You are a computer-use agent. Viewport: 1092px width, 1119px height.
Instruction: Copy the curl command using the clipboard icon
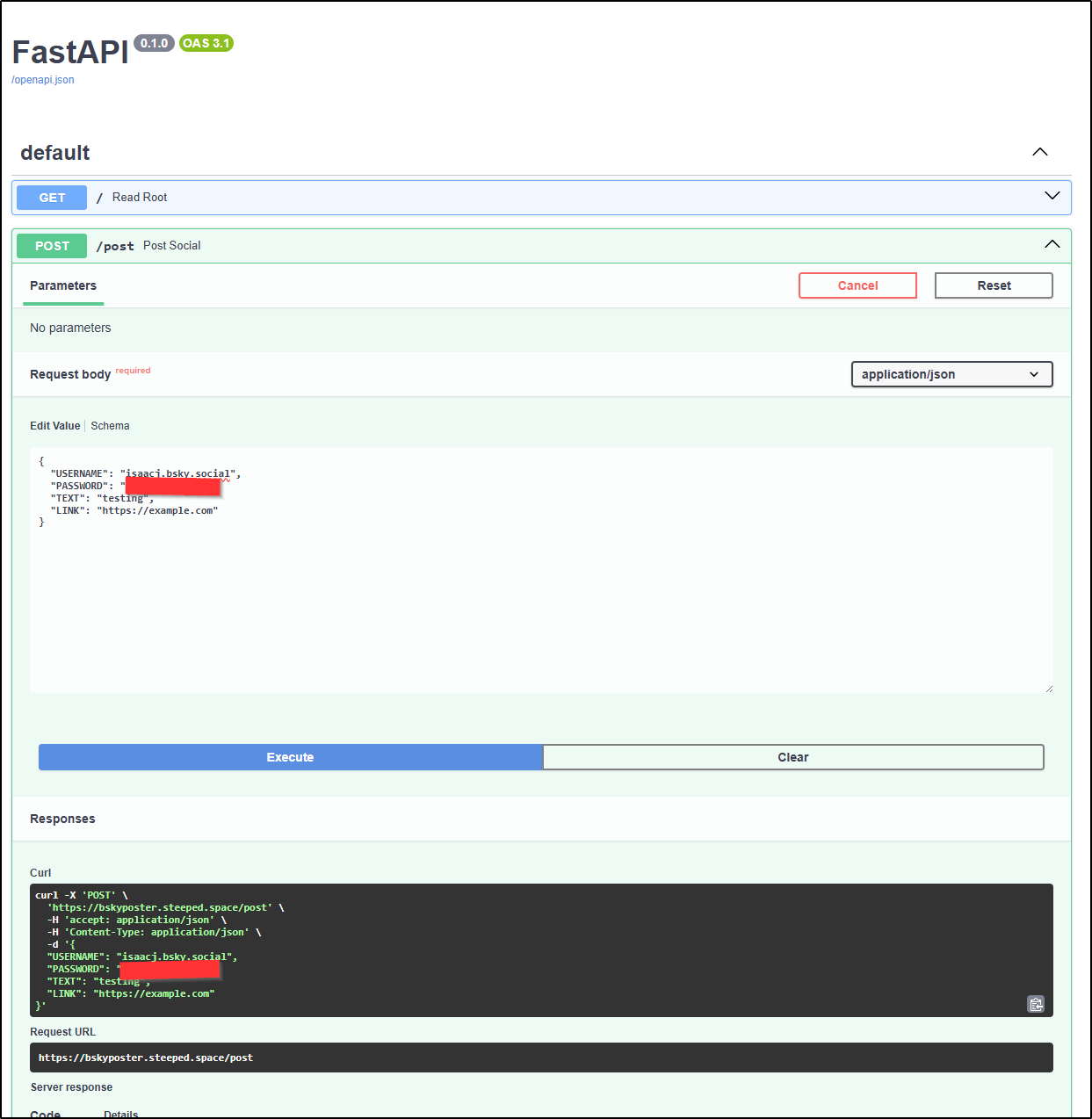coord(1036,1003)
